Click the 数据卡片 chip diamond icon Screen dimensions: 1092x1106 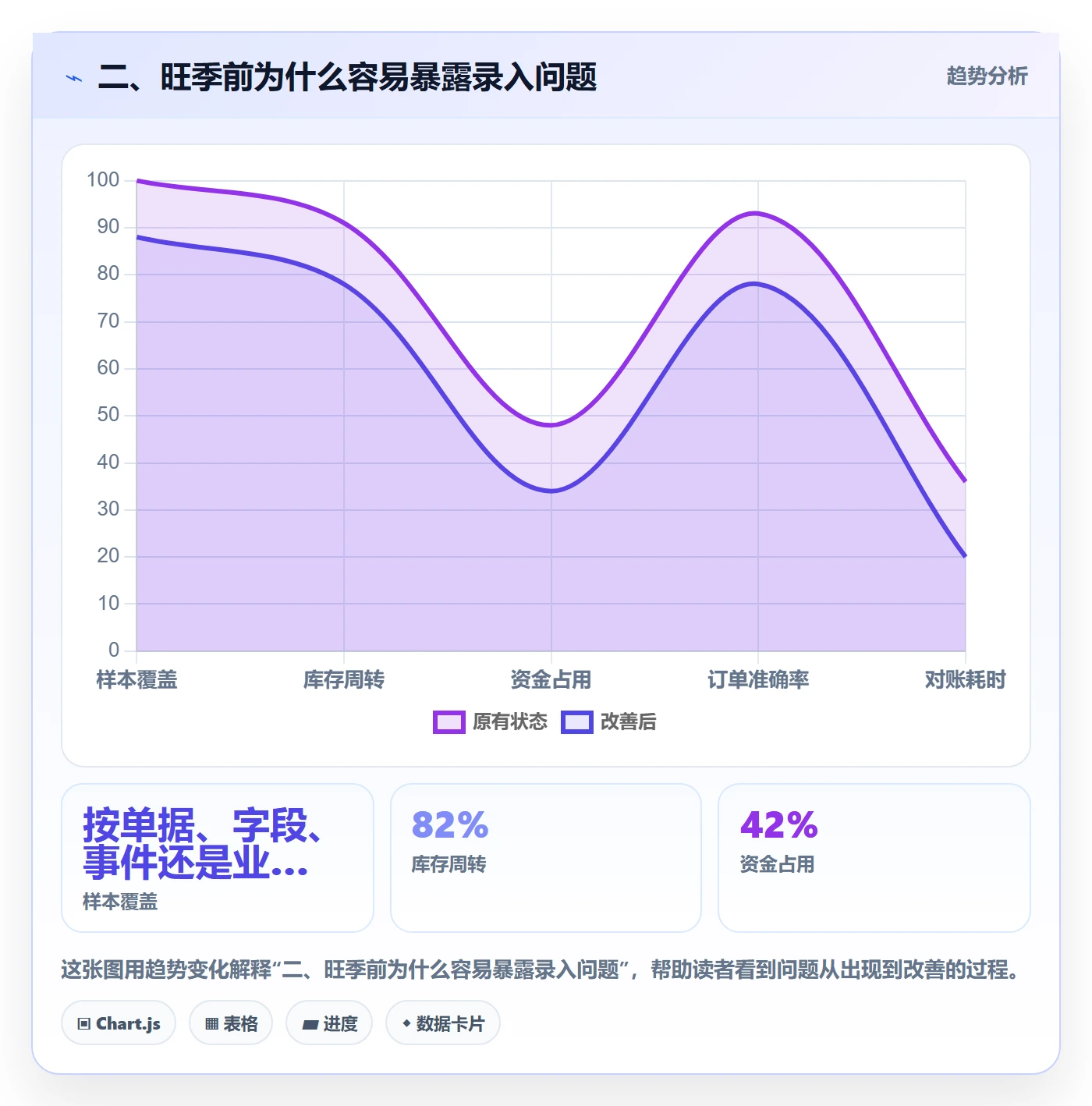pyautogui.click(x=406, y=1023)
